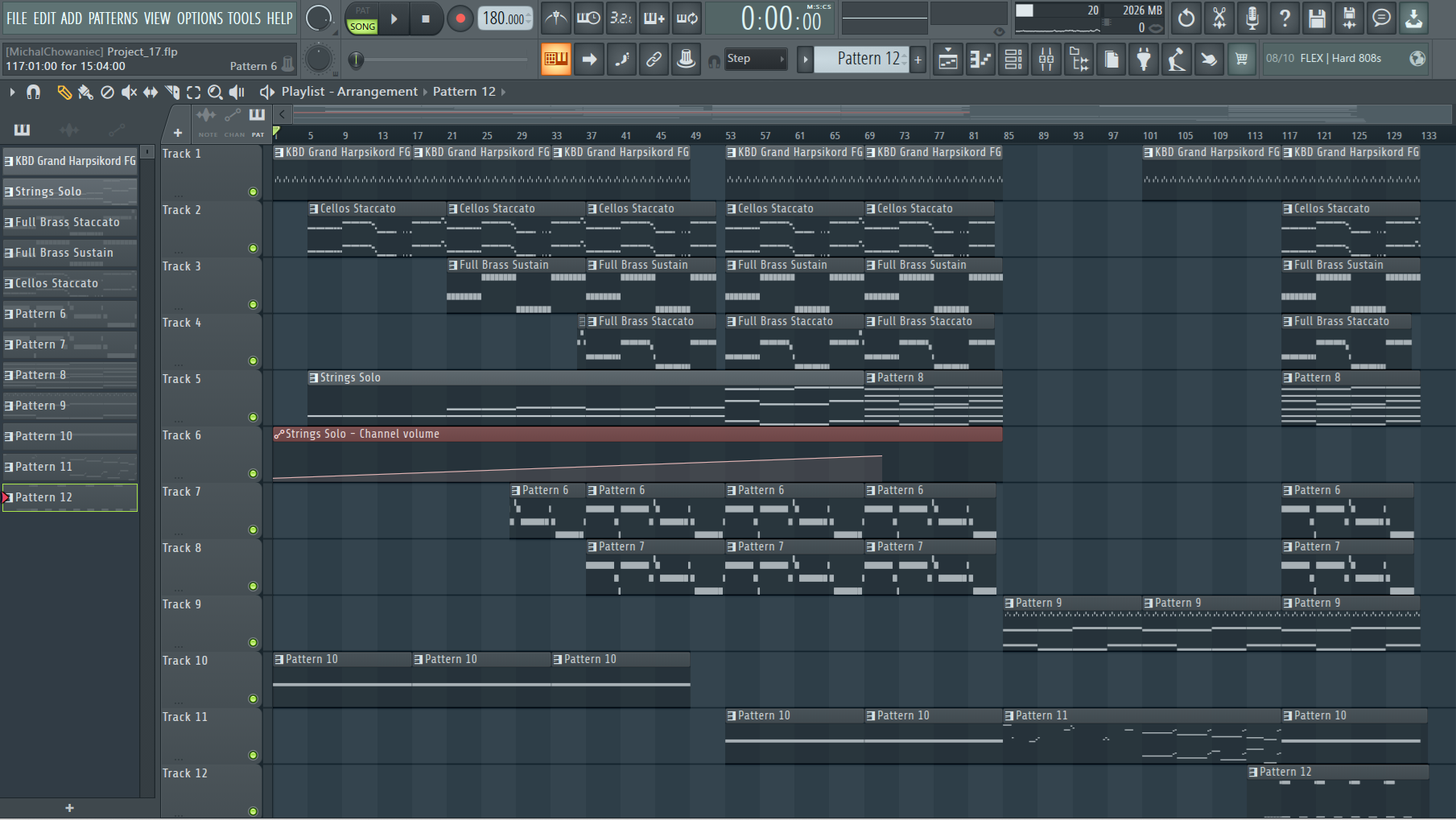This screenshot has height=820, width=1456.
Task: Start playback with the play button
Action: point(394,19)
